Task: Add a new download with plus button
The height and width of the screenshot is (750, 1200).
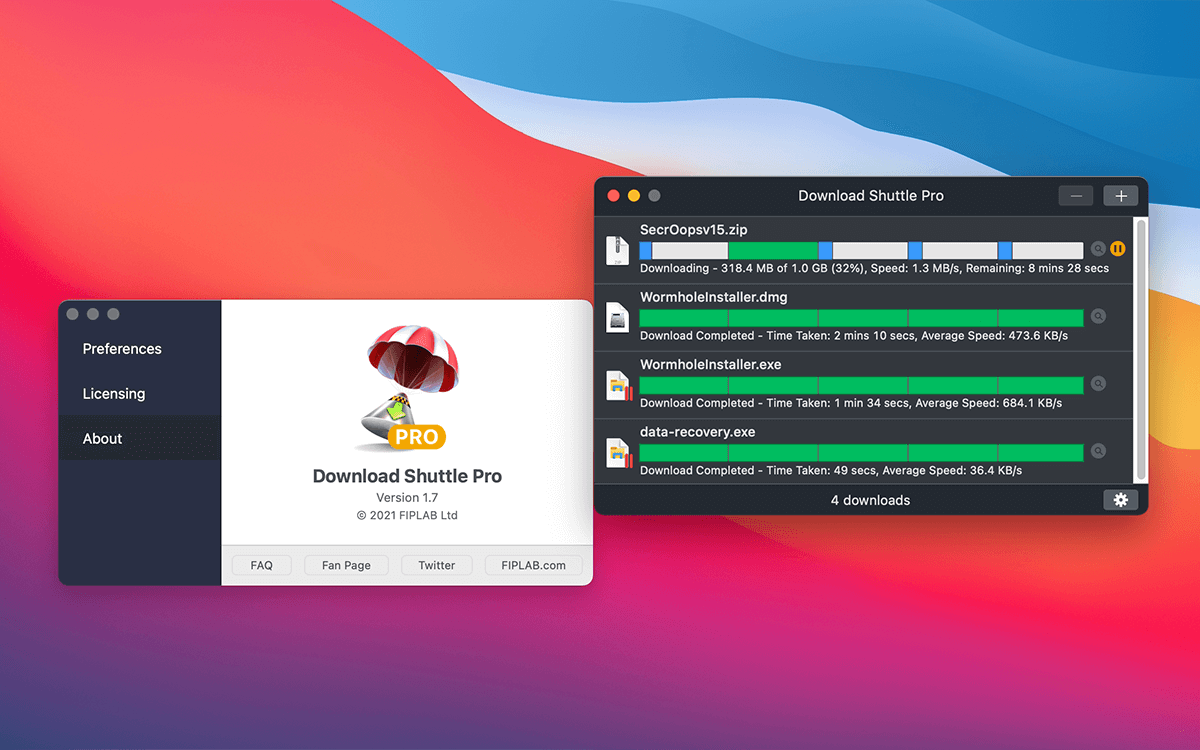Action: (1121, 196)
